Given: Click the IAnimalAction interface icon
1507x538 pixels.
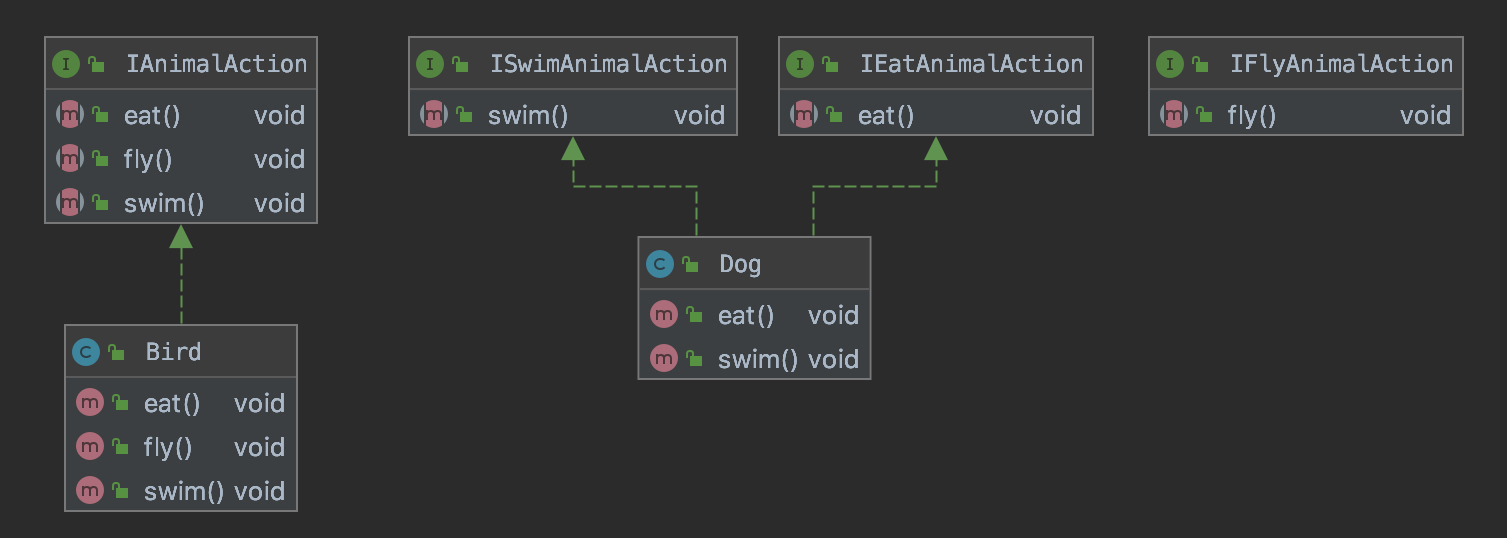Looking at the screenshot, I should click(x=66, y=64).
